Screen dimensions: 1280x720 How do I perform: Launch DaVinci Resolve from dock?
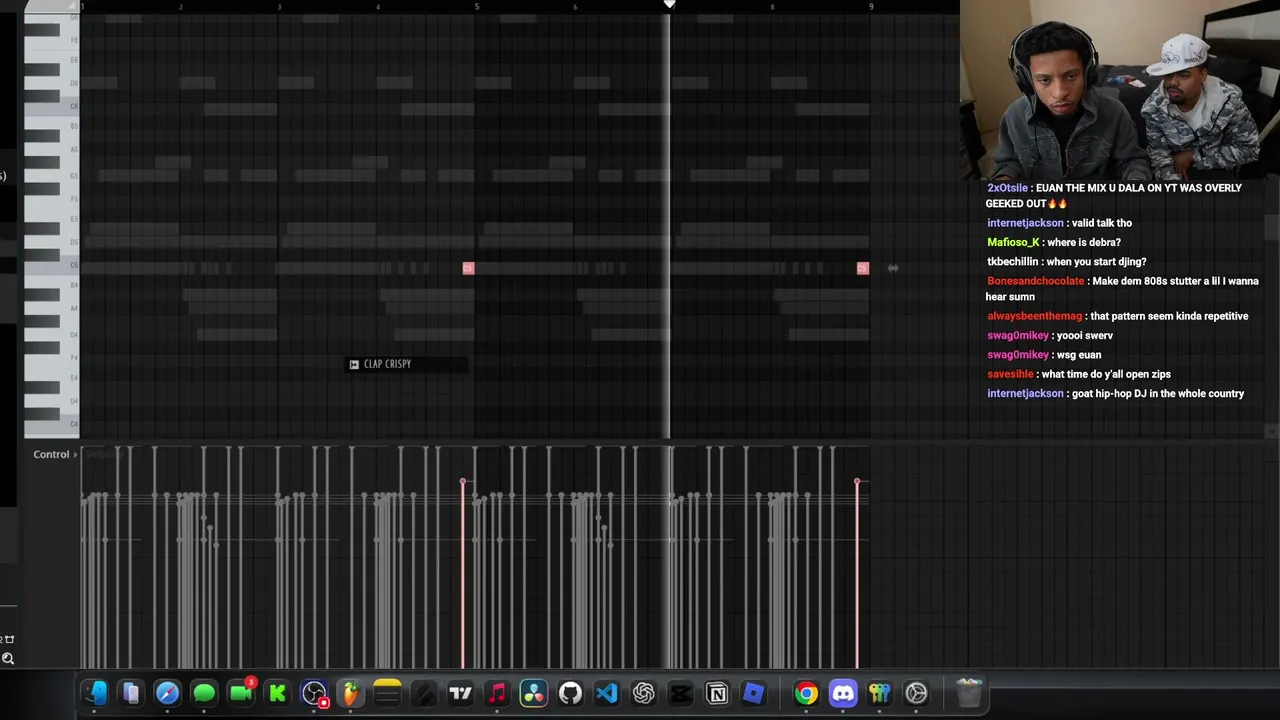533,693
